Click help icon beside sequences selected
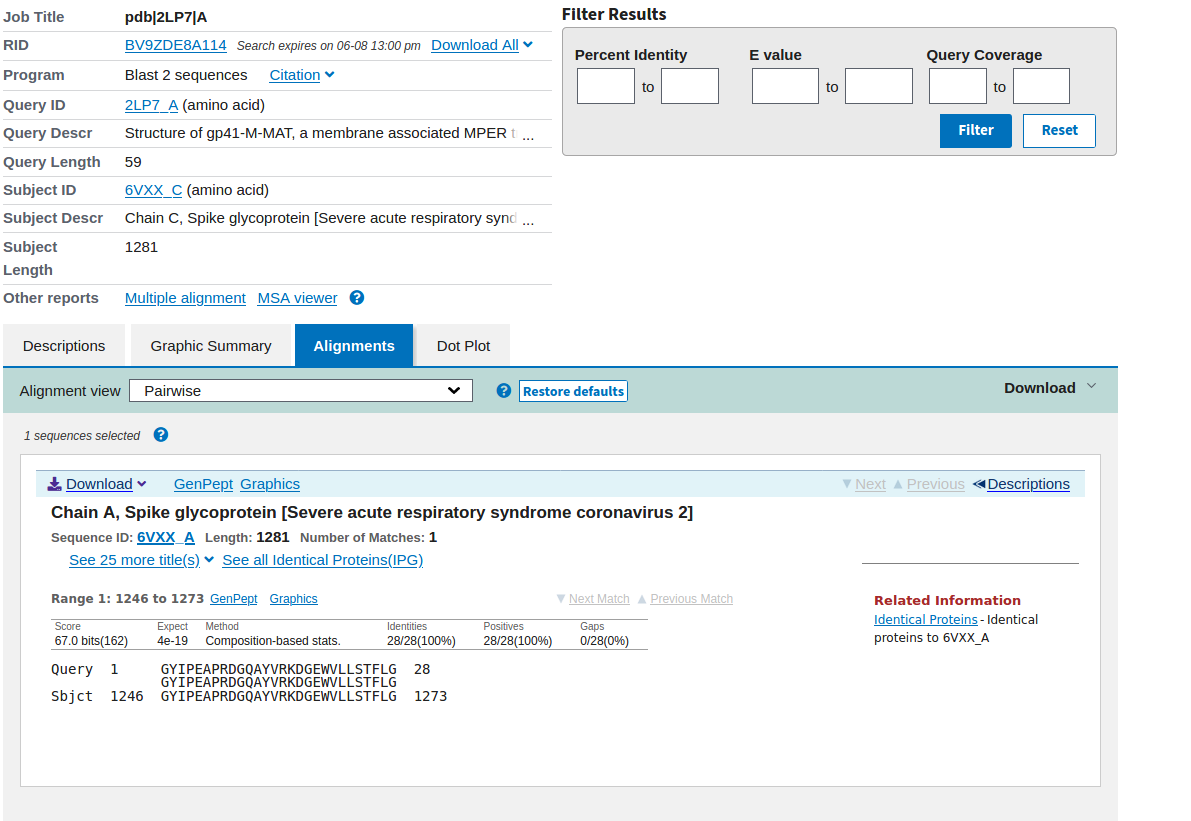This screenshot has height=821, width=1191. (160, 434)
